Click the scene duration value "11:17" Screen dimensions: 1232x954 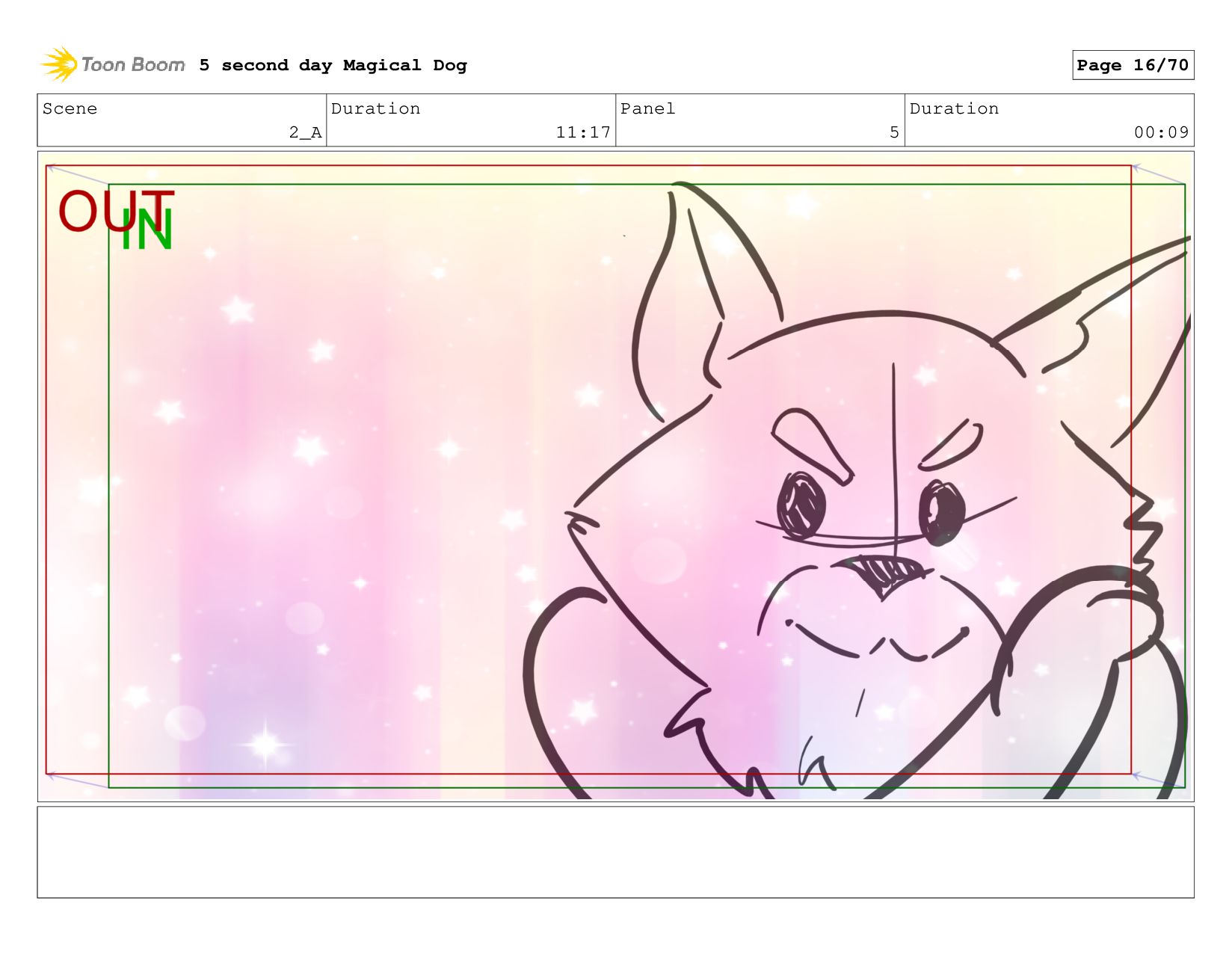583,132
